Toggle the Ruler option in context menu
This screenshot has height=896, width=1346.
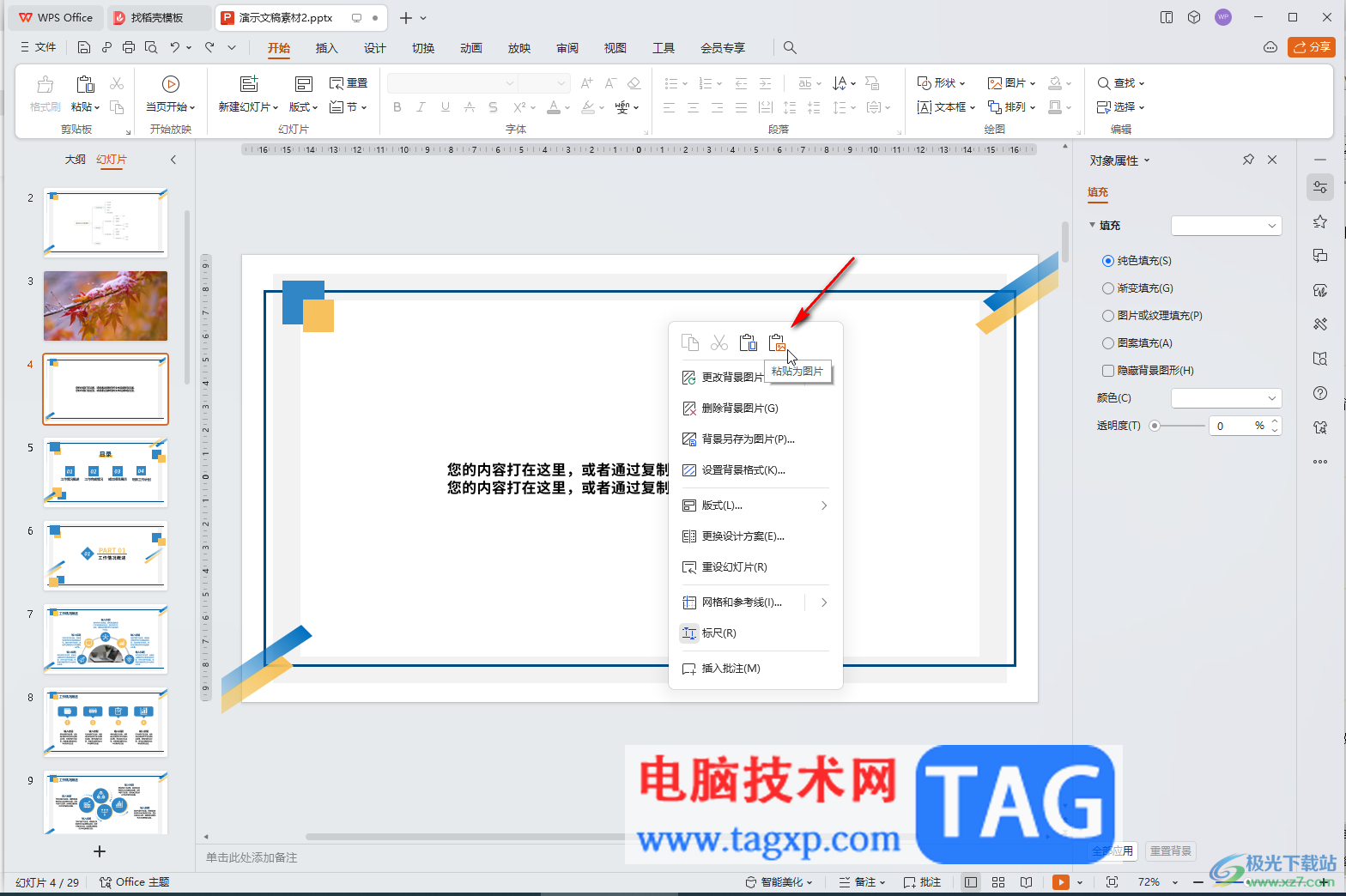(x=755, y=633)
